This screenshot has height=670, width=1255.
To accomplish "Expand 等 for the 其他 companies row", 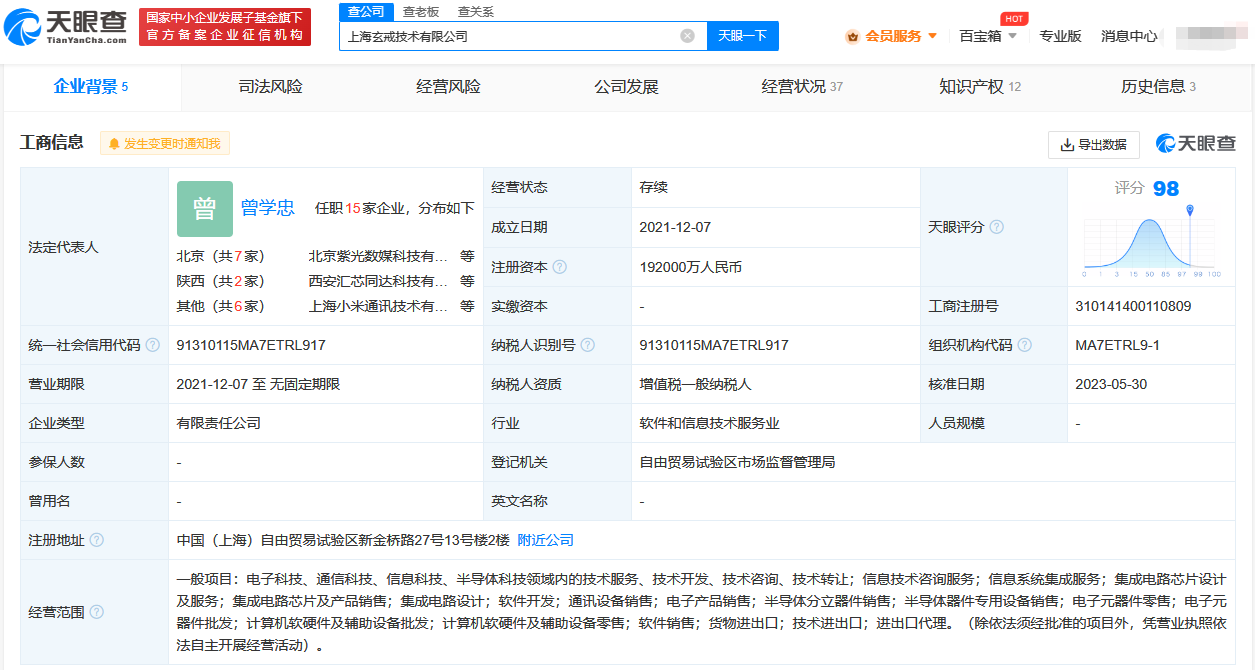I will coord(467,306).
